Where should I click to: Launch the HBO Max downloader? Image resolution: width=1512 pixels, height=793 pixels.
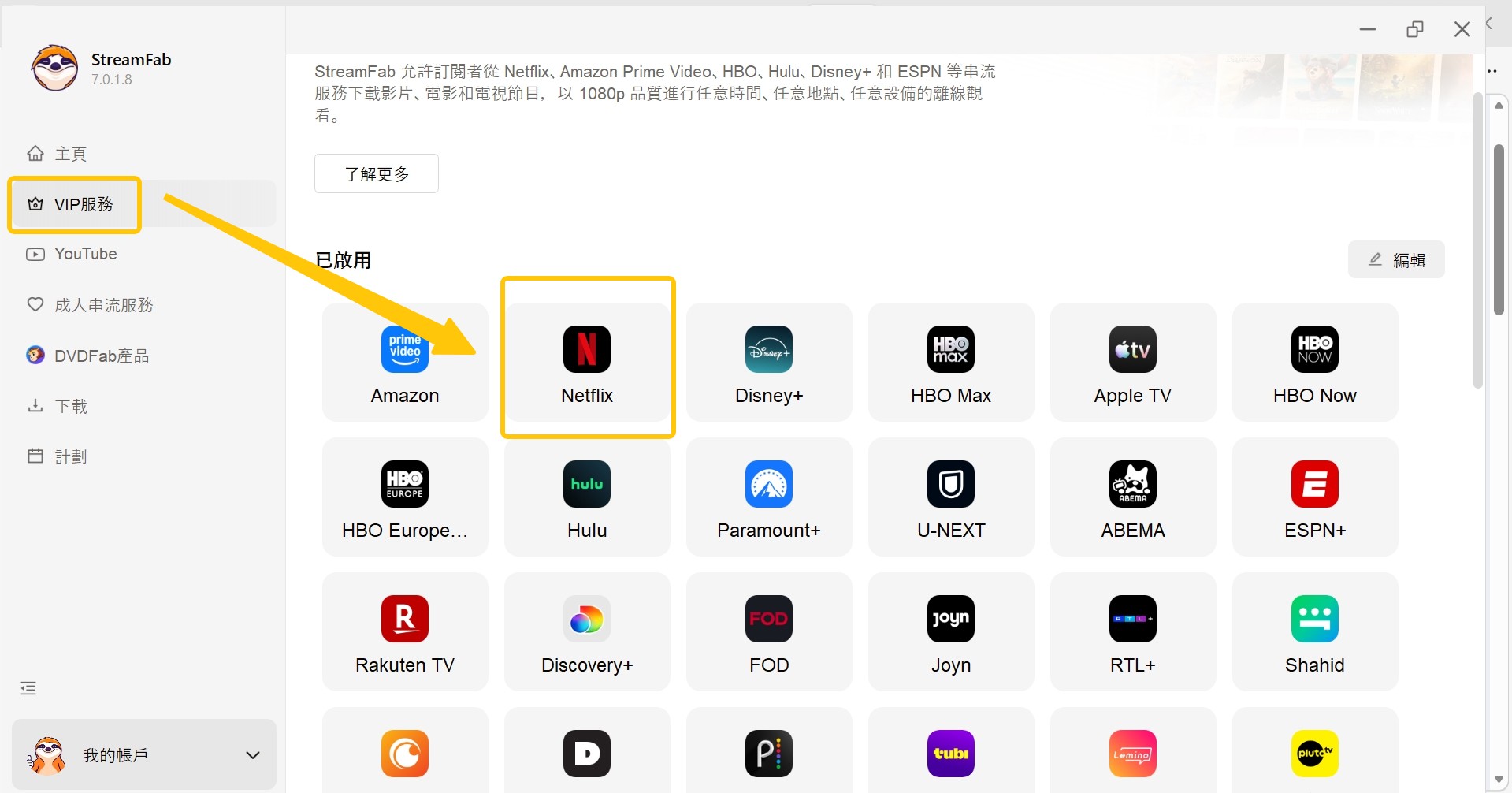[950, 363]
